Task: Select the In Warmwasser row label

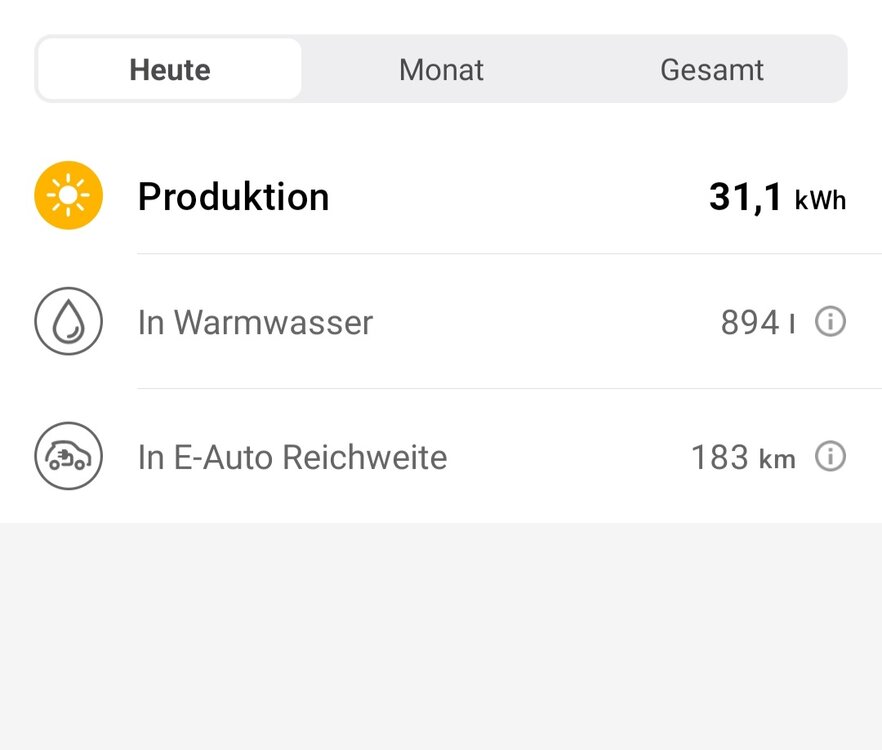Action: pos(255,322)
